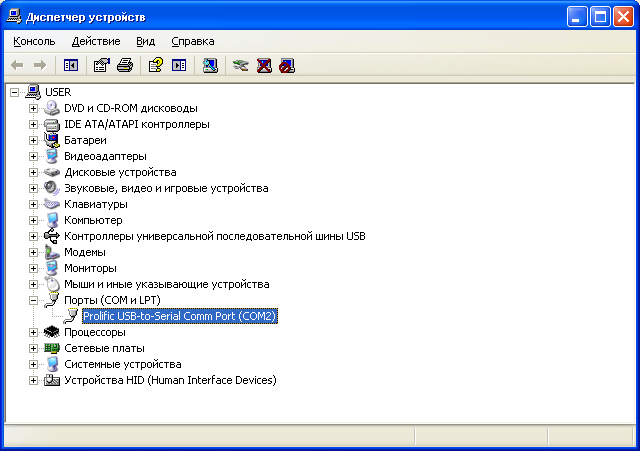Expand Звуковые, видео и игровые устройства

point(33,188)
